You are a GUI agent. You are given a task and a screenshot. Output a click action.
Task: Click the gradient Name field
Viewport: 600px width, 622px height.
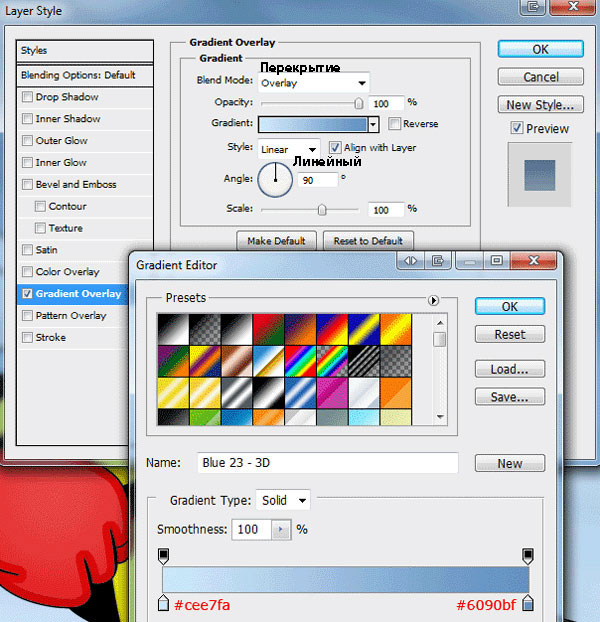click(x=328, y=463)
